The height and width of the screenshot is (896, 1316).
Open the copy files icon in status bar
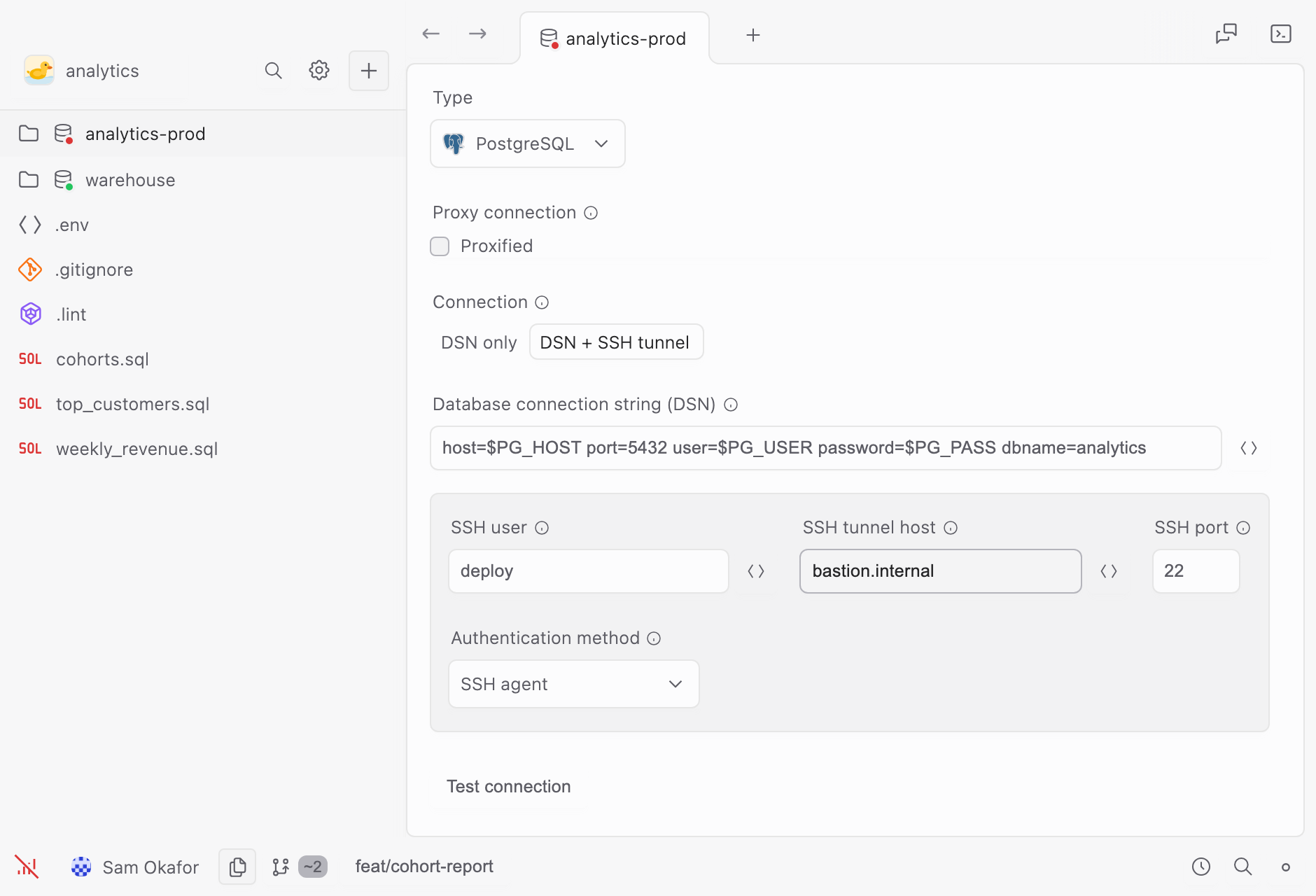[x=237, y=867]
